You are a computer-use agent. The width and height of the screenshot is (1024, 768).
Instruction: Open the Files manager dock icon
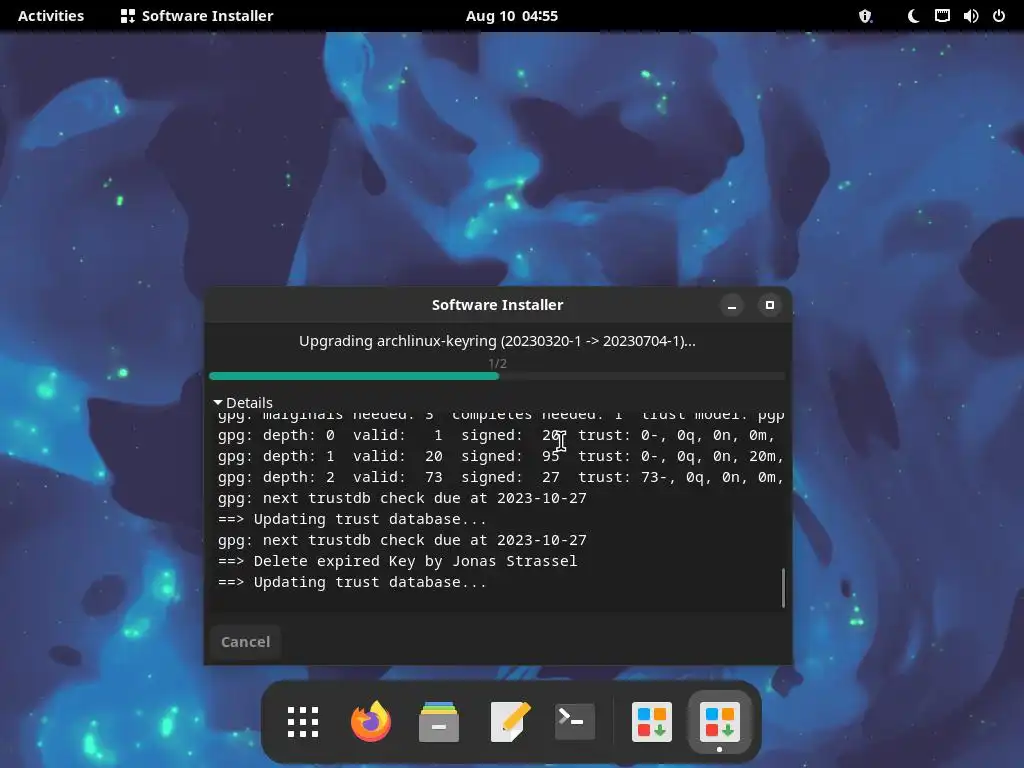pos(439,722)
